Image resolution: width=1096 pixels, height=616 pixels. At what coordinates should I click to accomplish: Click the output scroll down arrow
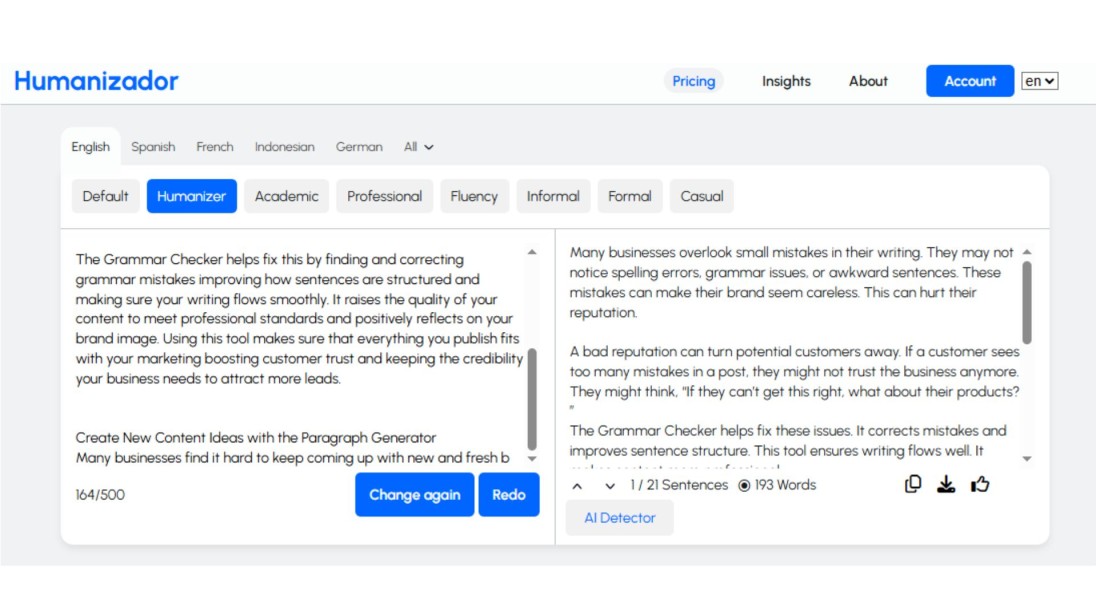click(1027, 459)
